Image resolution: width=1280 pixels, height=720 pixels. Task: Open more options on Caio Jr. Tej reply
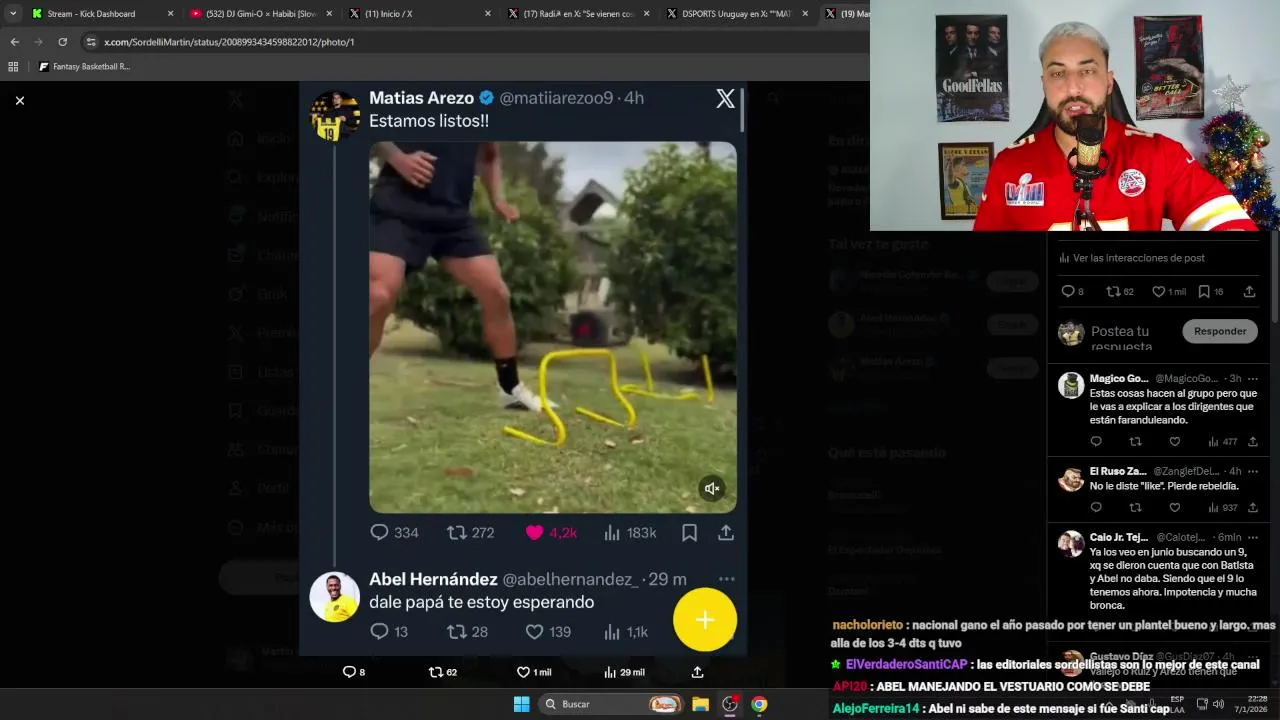click(x=1252, y=537)
